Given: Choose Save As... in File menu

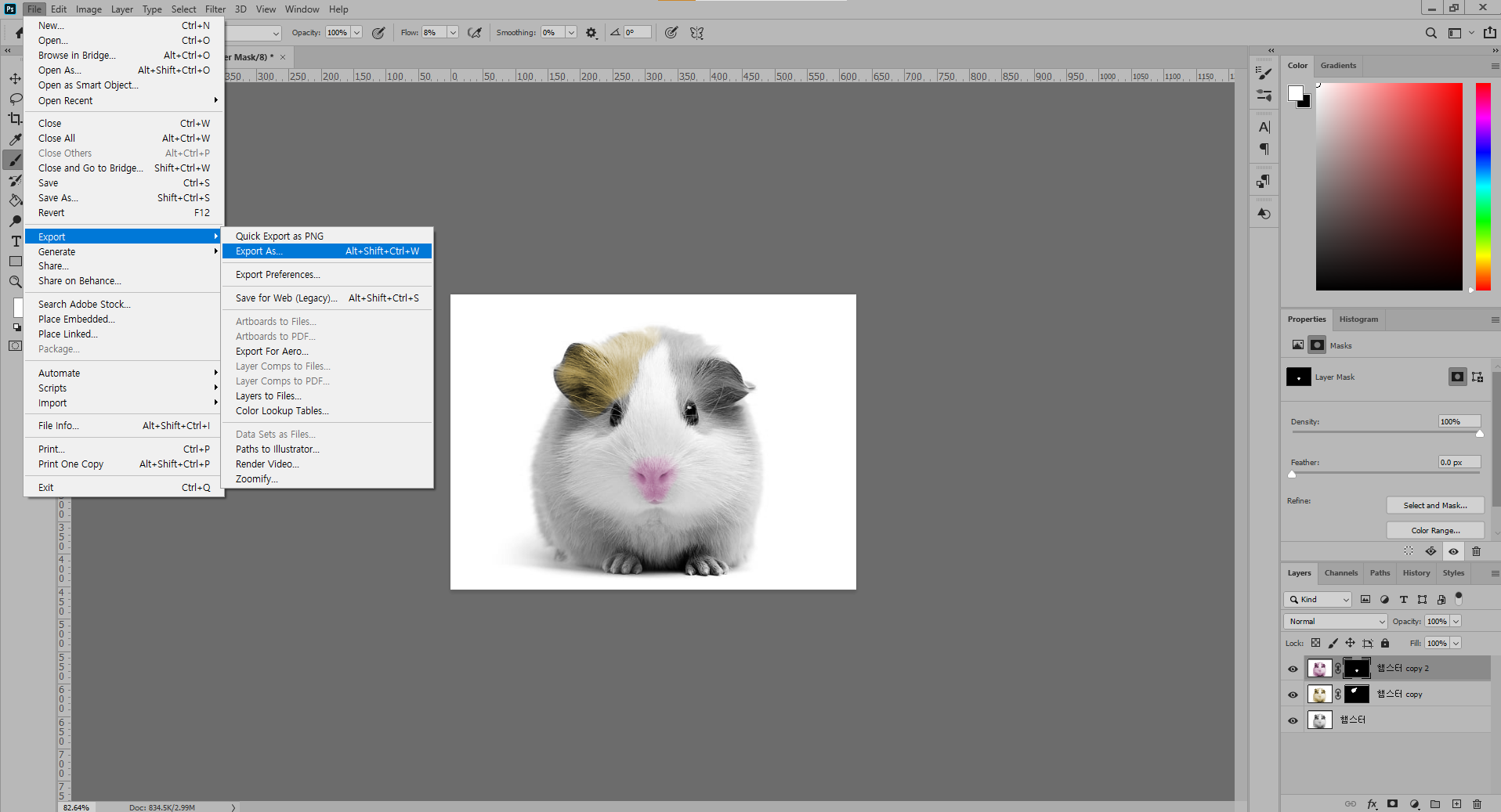Looking at the screenshot, I should [124, 197].
